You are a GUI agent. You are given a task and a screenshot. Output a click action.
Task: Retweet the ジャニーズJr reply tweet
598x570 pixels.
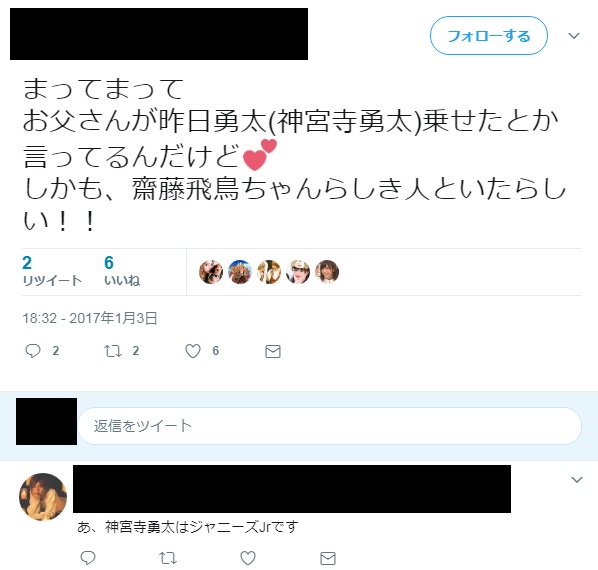[x=168, y=558]
